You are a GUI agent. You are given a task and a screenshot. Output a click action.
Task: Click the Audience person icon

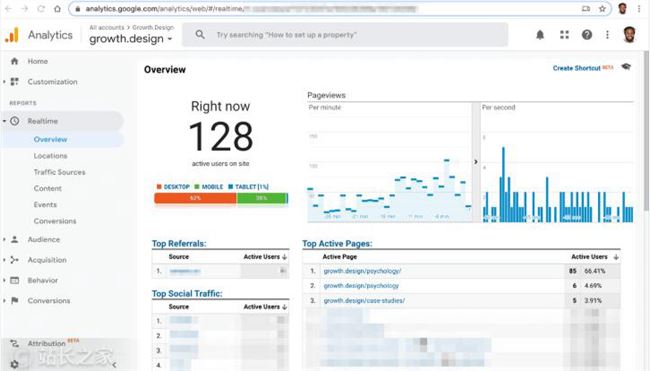[x=15, y=239]
